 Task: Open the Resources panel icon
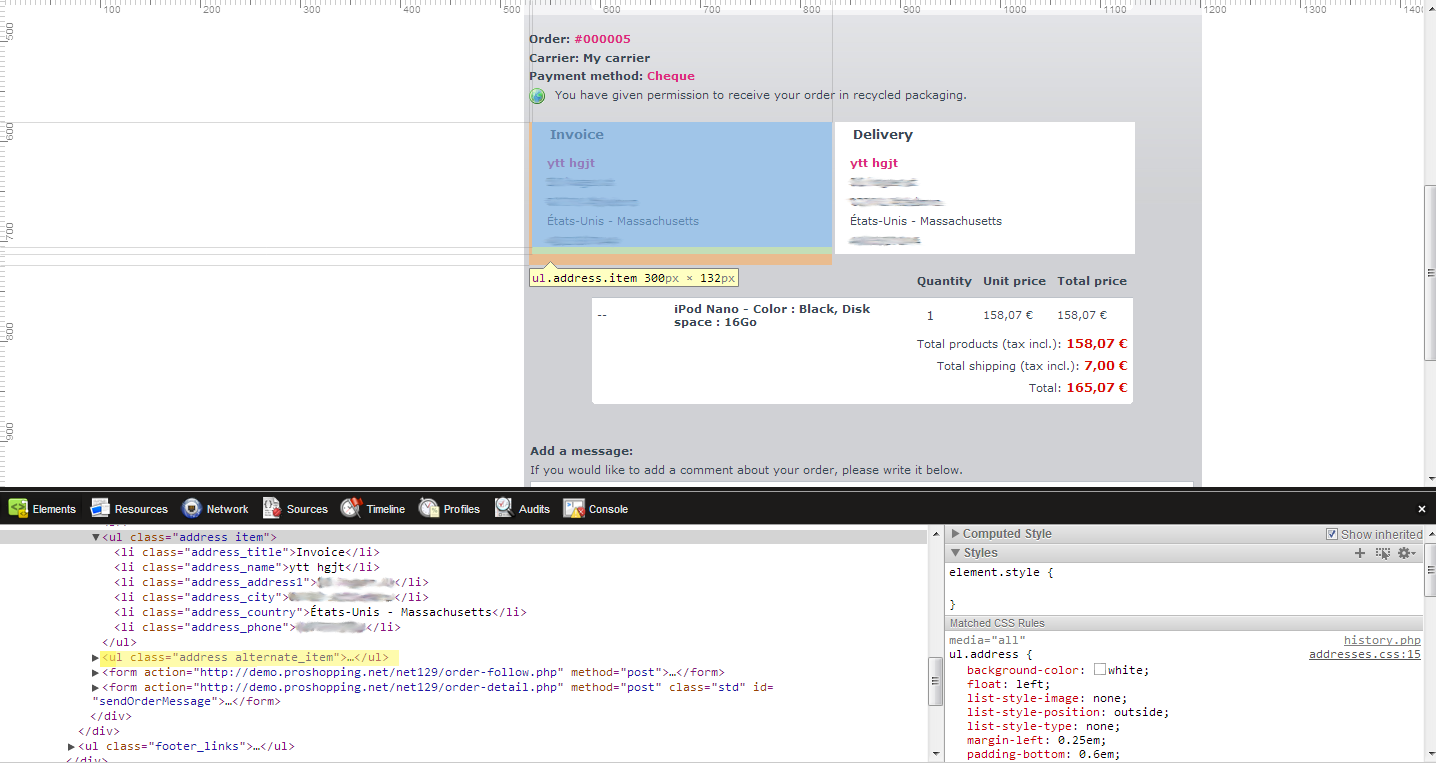[99, 508]
